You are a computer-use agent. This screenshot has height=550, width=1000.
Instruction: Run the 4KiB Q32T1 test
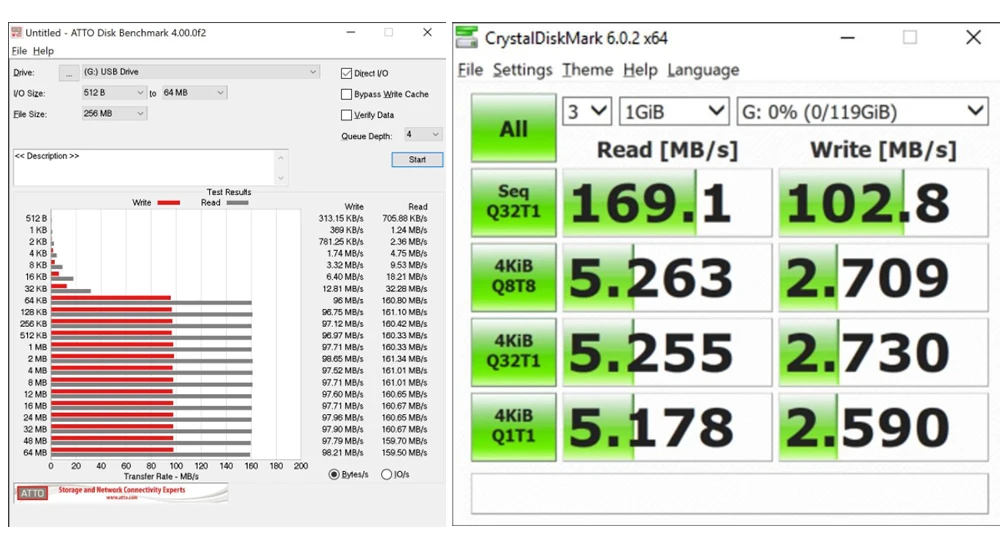click(513, 352)
